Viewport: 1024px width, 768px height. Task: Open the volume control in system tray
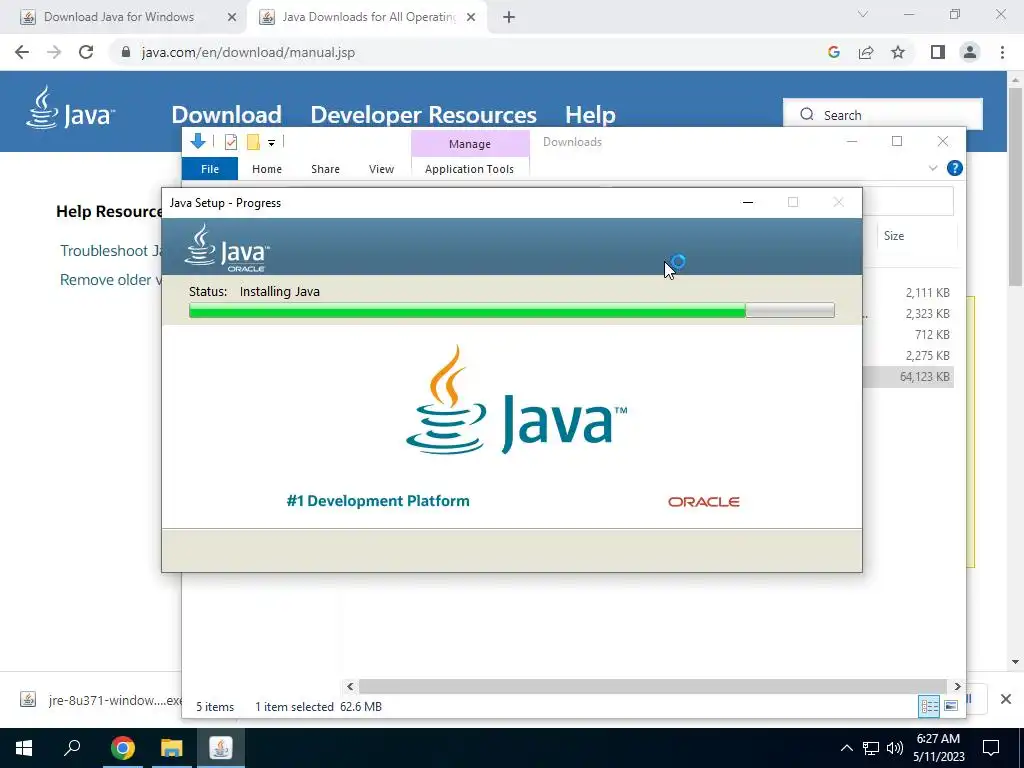coord(895,748)
